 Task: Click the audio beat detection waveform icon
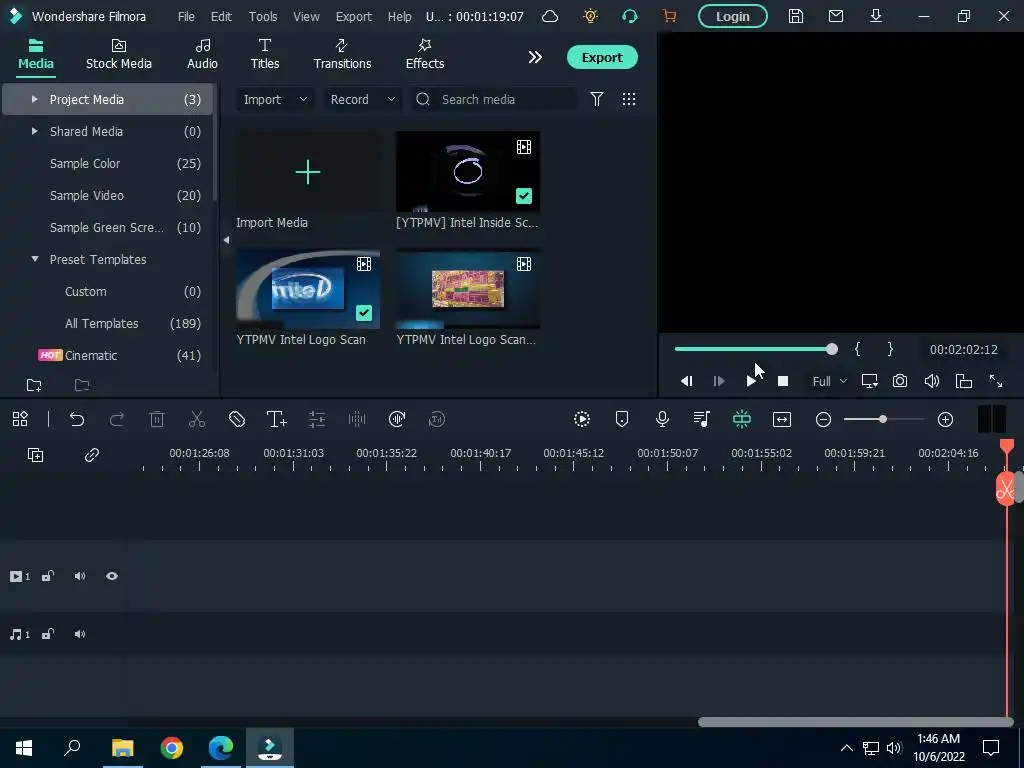(357, 419)
